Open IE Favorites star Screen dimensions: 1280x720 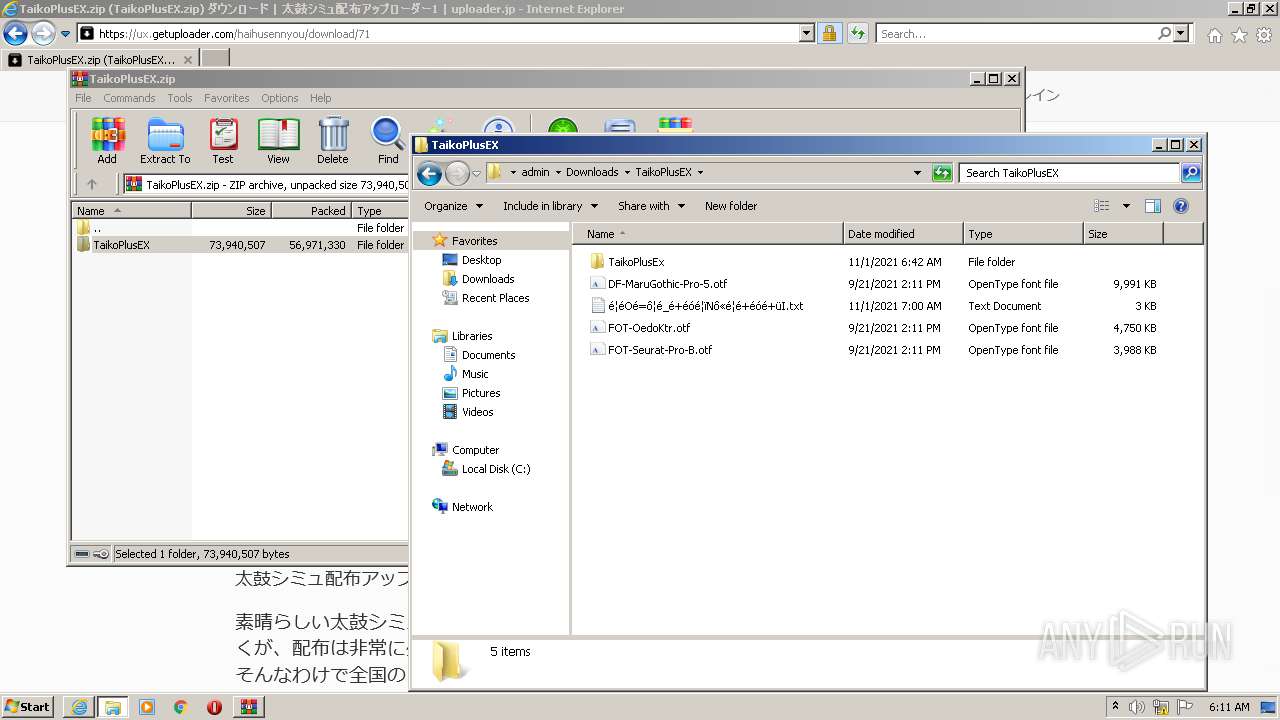1239,35
